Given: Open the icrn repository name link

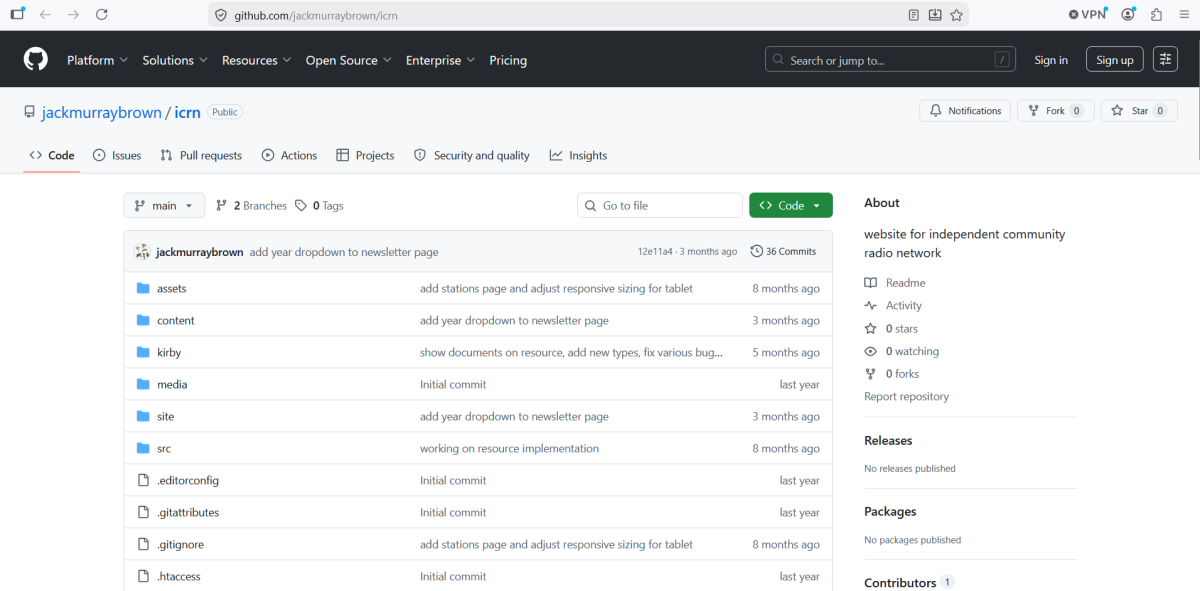Looking at the screenshot, I should (187, 112).
